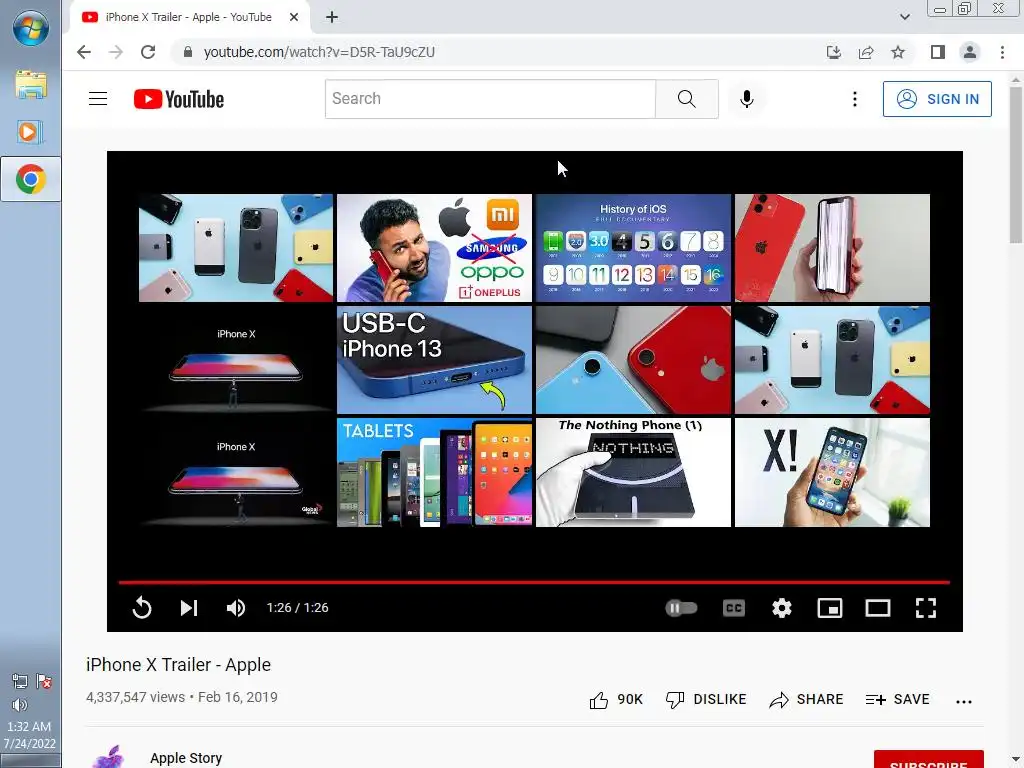
Task: Click into the YouTube Search field
Action: point(490,99)
